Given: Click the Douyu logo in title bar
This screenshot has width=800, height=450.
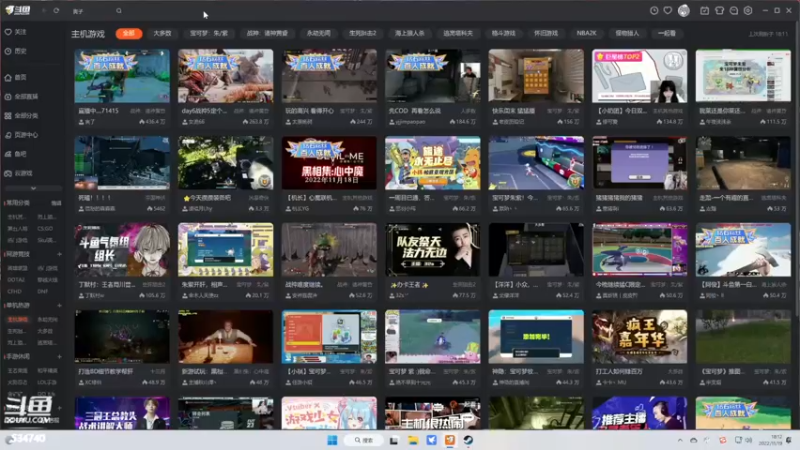Looking at the screenshot, I should coord(18,10).
